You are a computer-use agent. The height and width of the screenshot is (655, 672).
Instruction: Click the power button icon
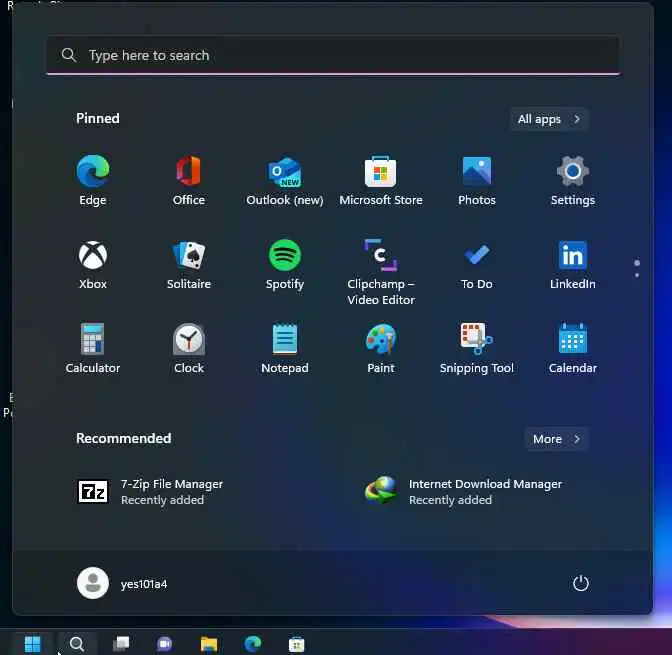pos(581,583)
